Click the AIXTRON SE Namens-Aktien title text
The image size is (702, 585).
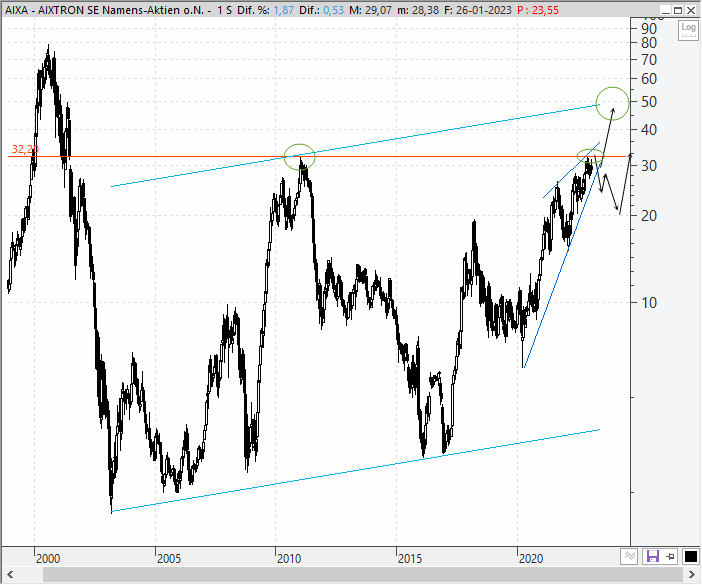pyautogui.click(x=121, y=10)
